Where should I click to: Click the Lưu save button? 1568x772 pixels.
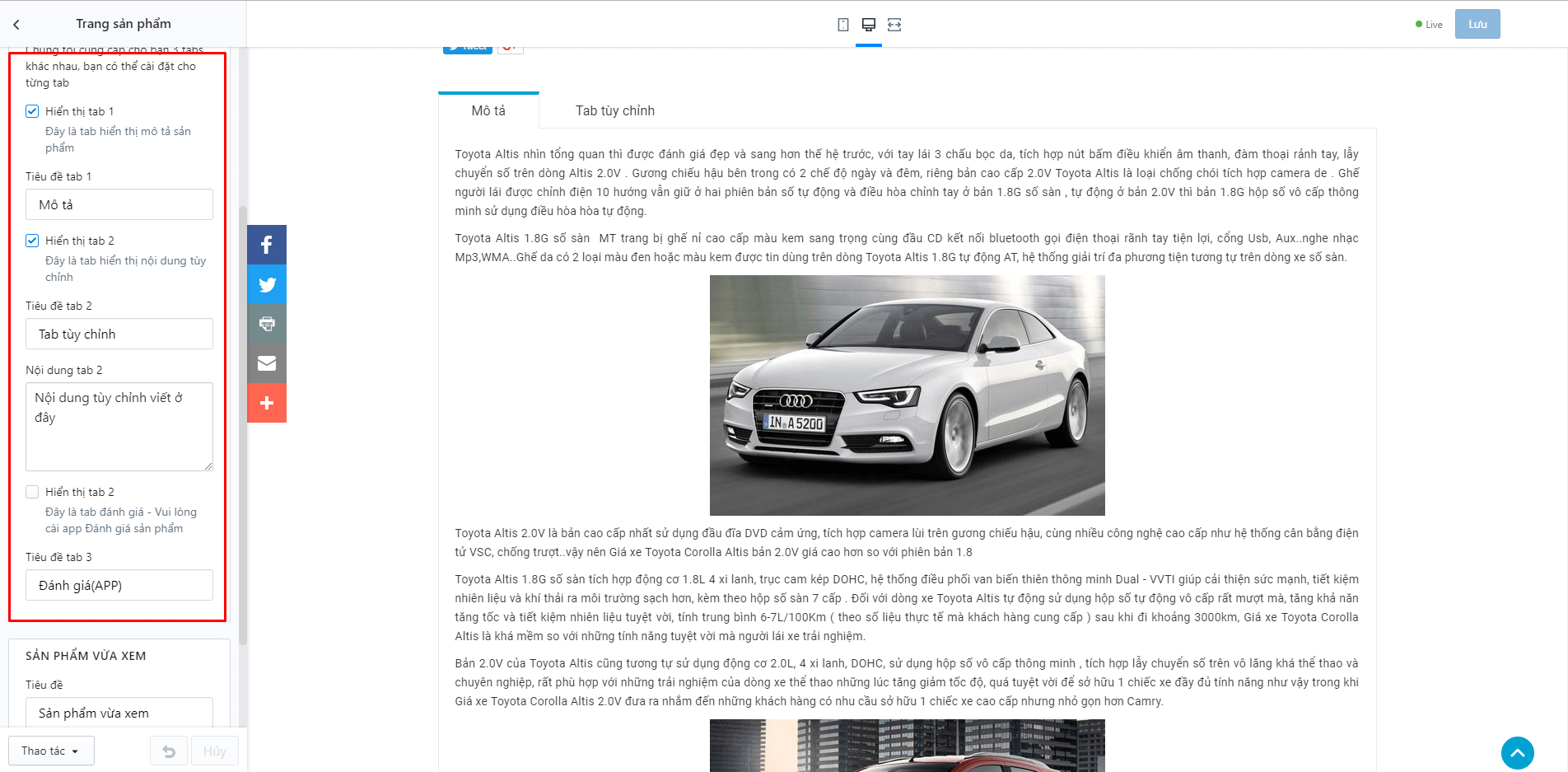pyautogui.click(x=1477, y=24)
